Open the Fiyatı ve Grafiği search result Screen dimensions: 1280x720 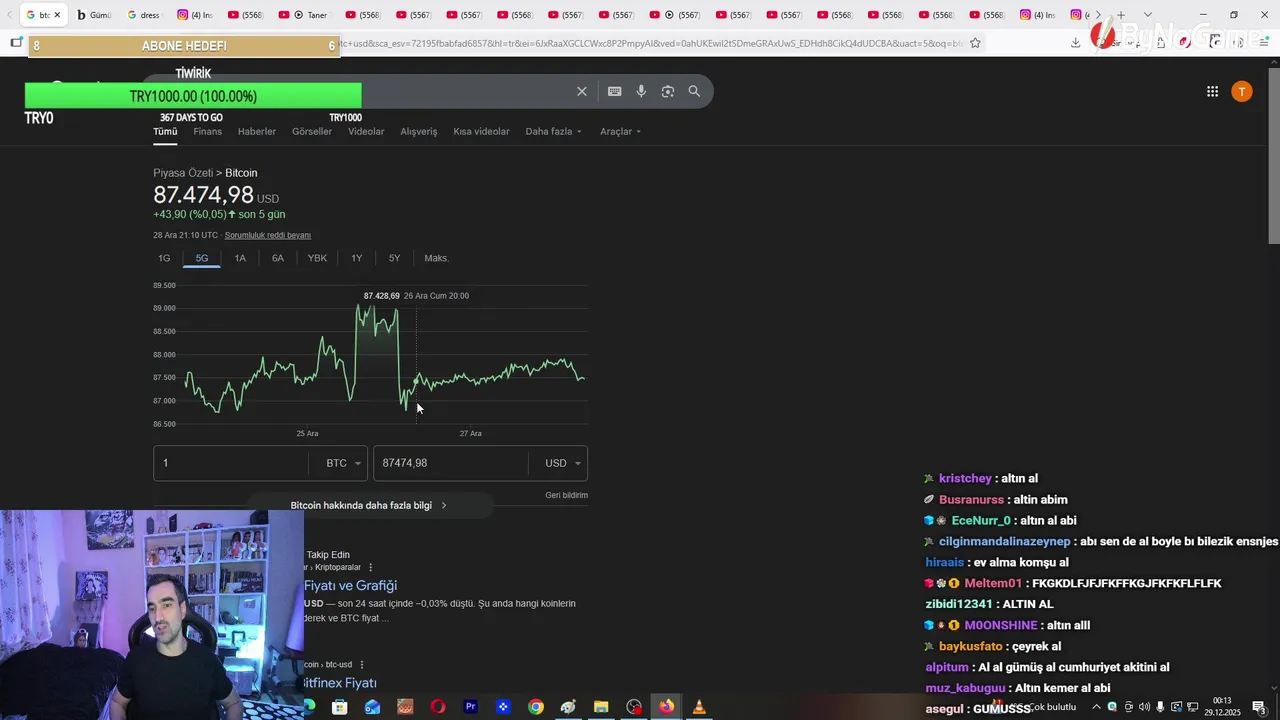point(350,585)
